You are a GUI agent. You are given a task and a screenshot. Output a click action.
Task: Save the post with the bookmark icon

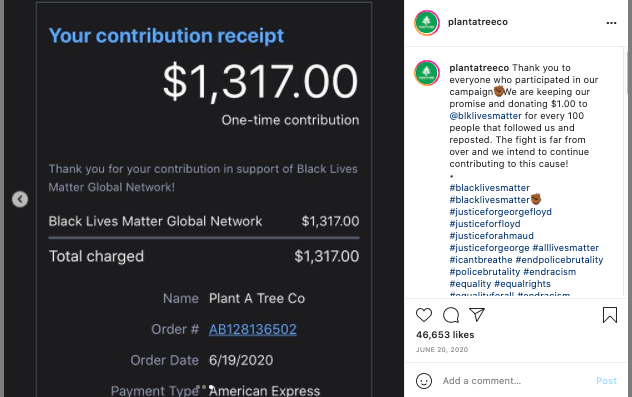coord(609,315)
